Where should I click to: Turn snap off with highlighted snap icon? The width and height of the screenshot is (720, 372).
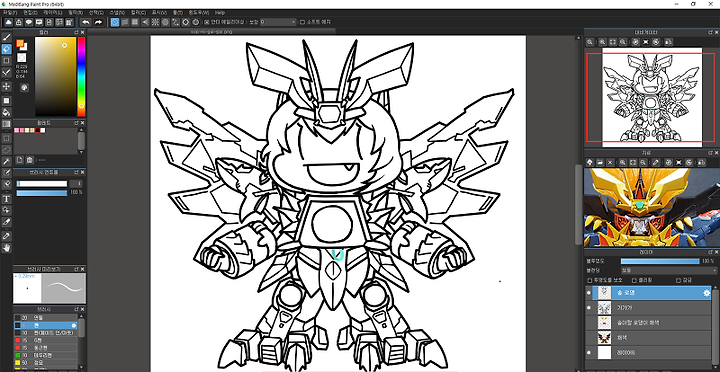pyautogui.click(x=115, y=22)
